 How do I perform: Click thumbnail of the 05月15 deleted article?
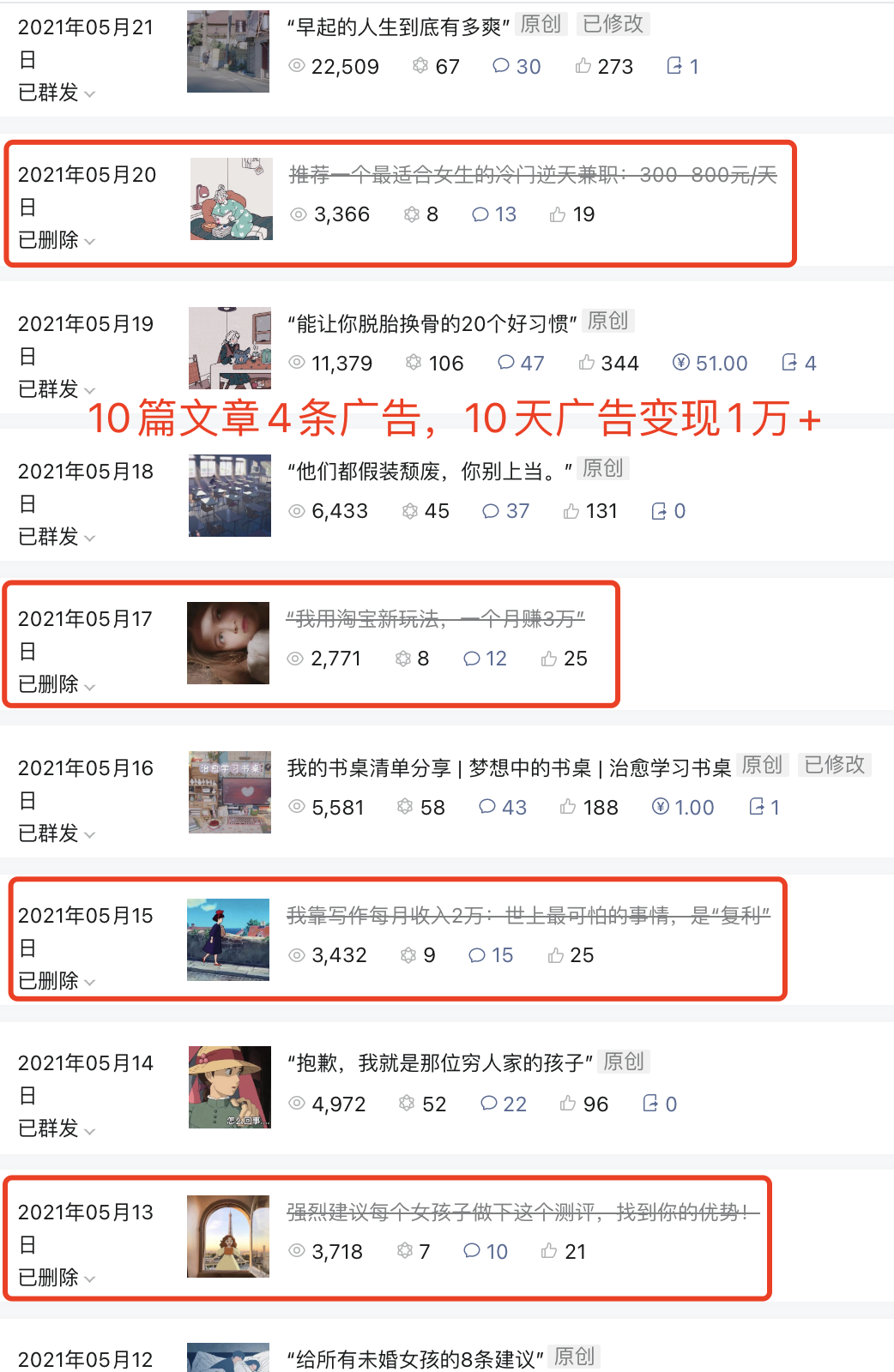point(228,940)
